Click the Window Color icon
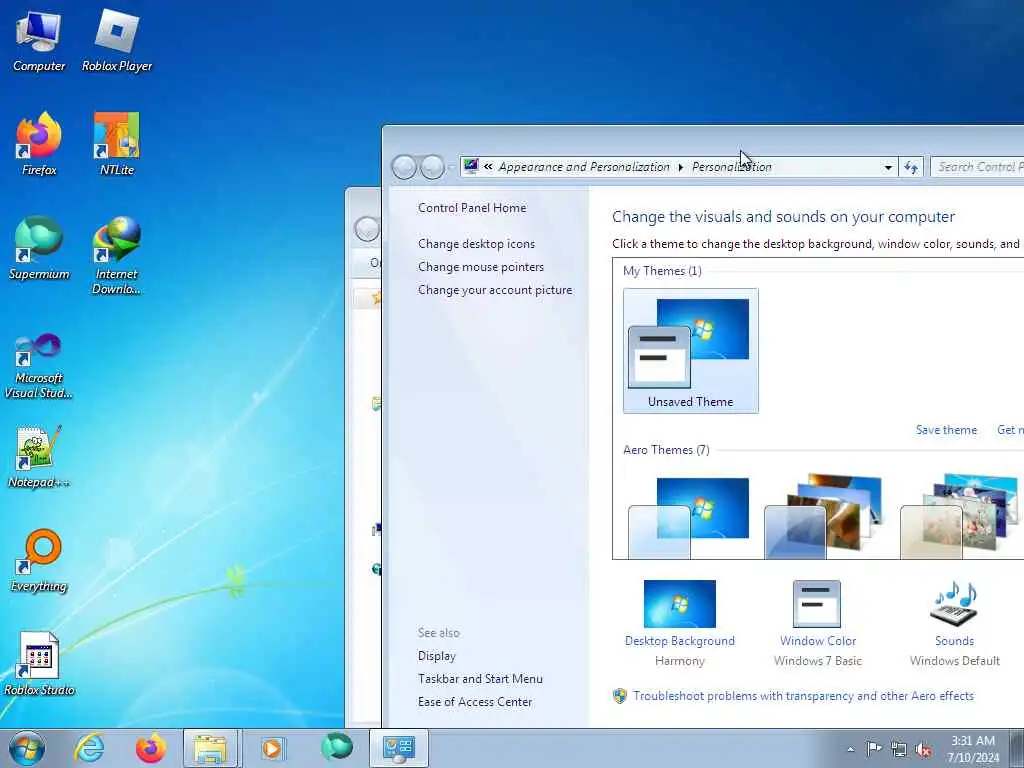This screenshot has height=768, width=1024. click(x=817, y=604)
